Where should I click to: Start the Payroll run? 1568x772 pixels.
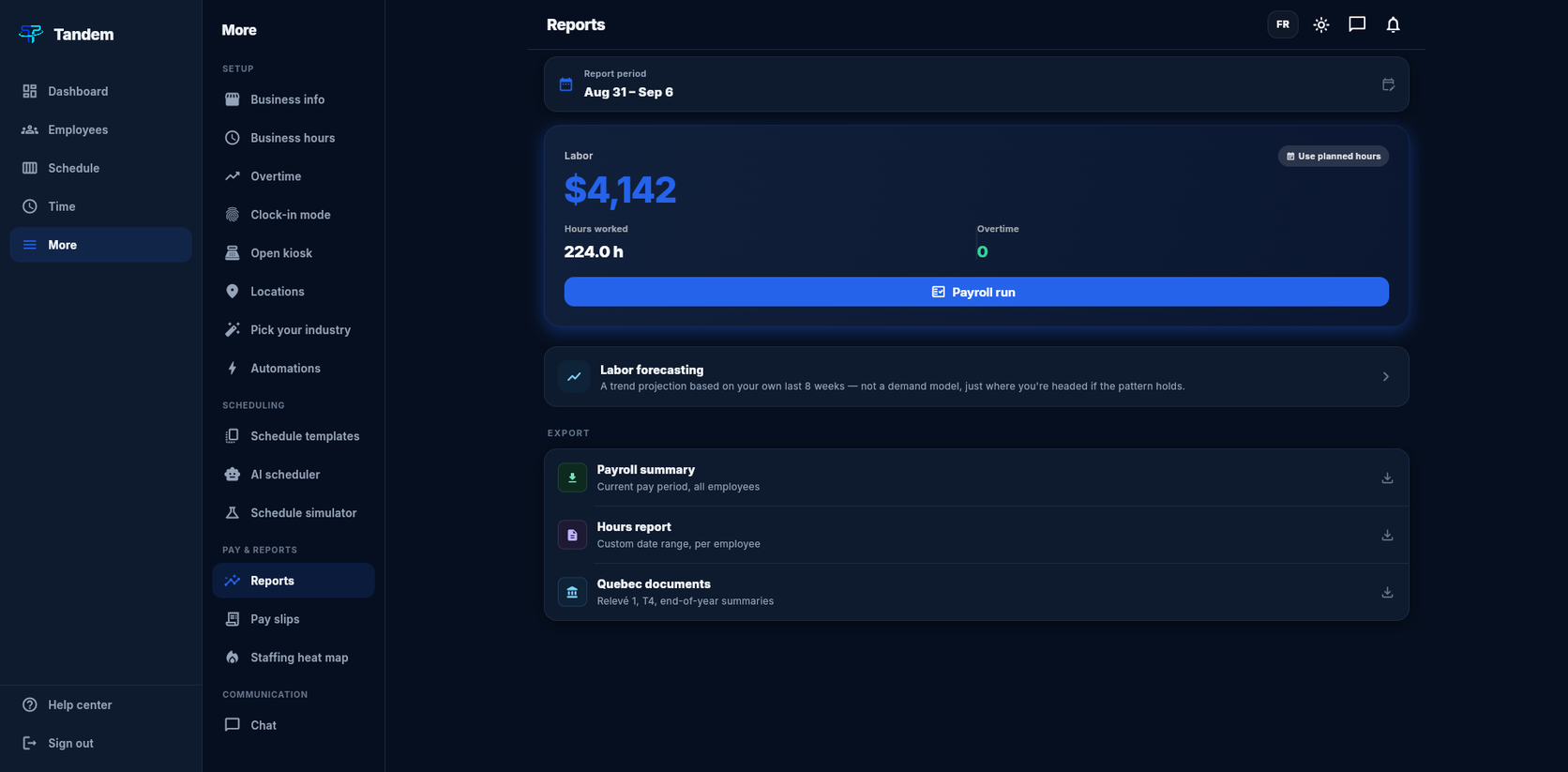tap(976, 292)
